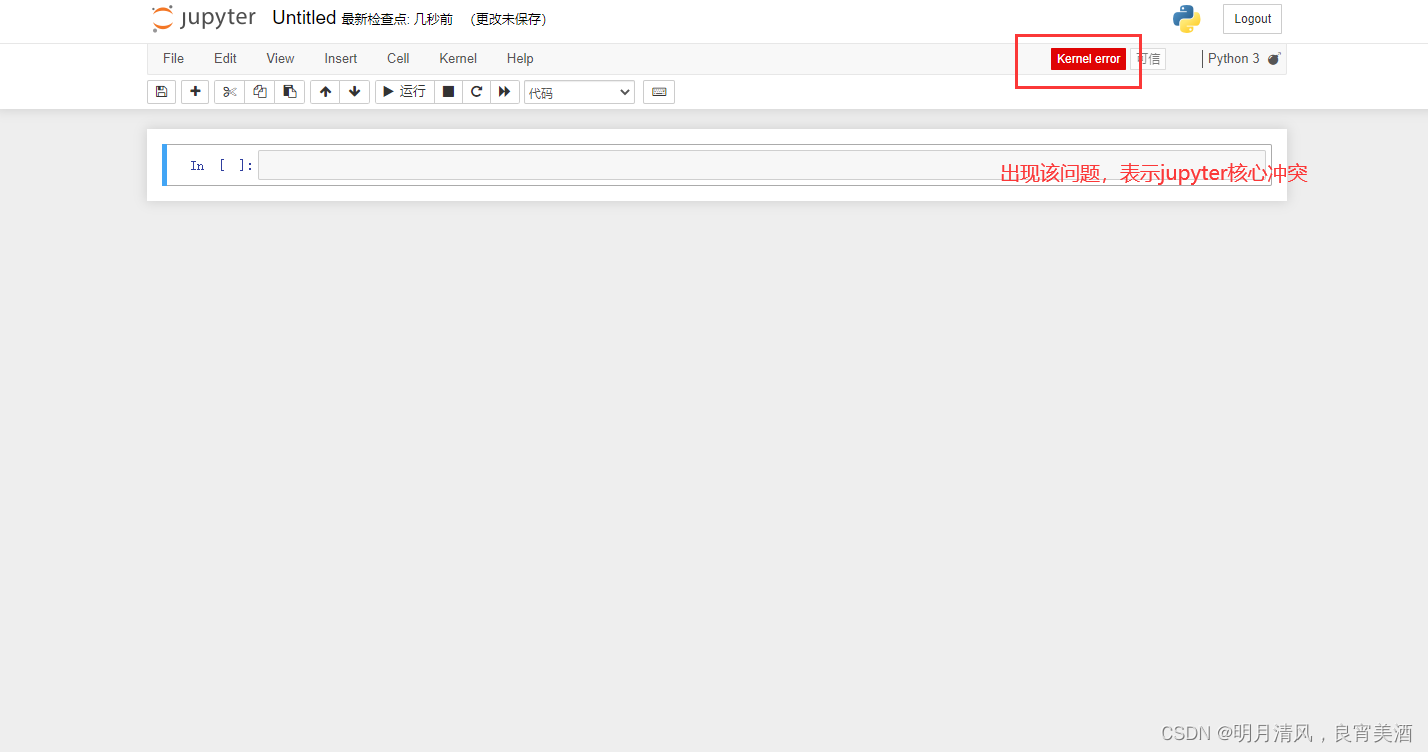Move selected cell down arrow
The height and width of the screenshot is (752, 1428).
point(354,92)
